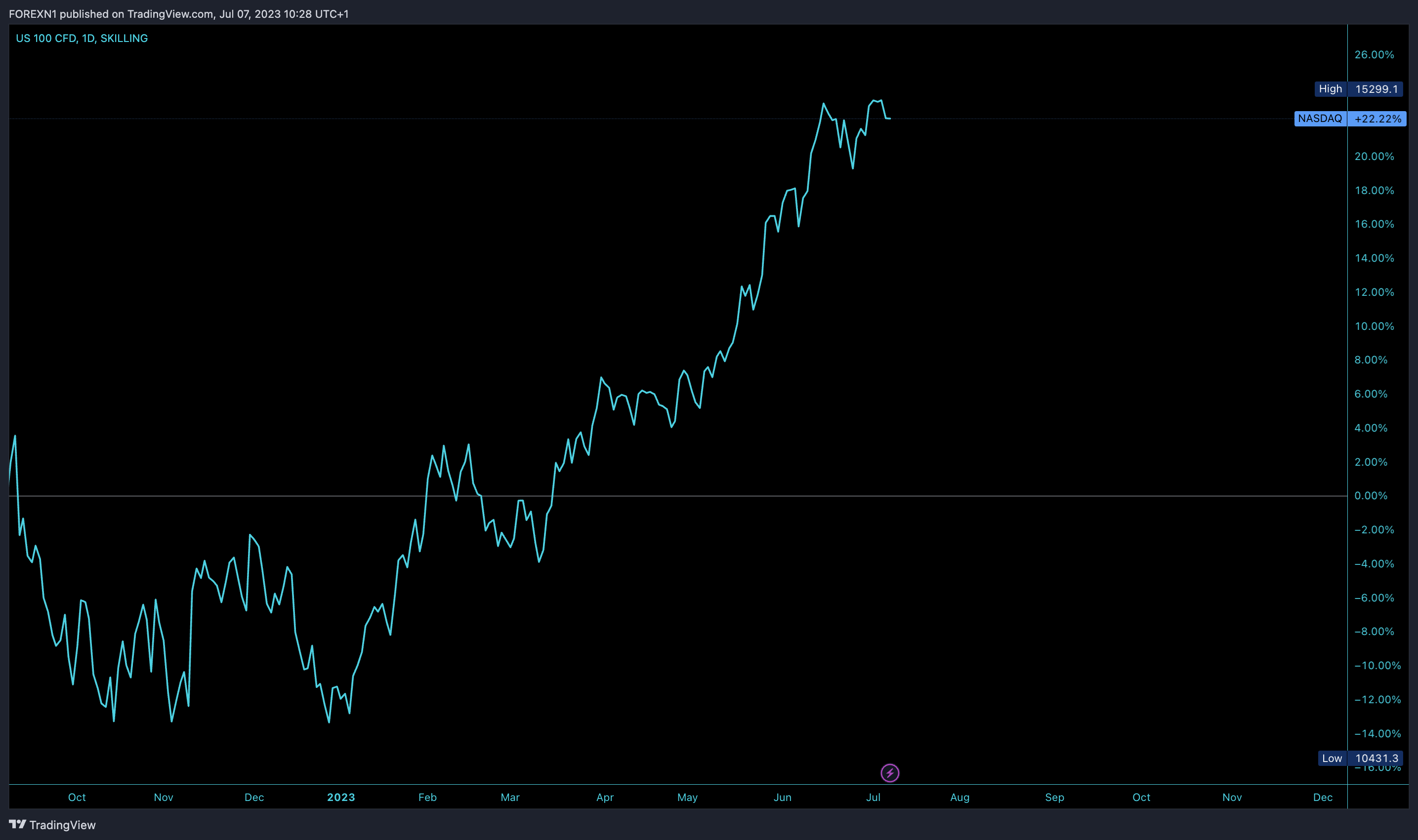Viewport: 1418px width, 840px height.
Task: Click the Mar label on time axis
Action: point(510,797)
